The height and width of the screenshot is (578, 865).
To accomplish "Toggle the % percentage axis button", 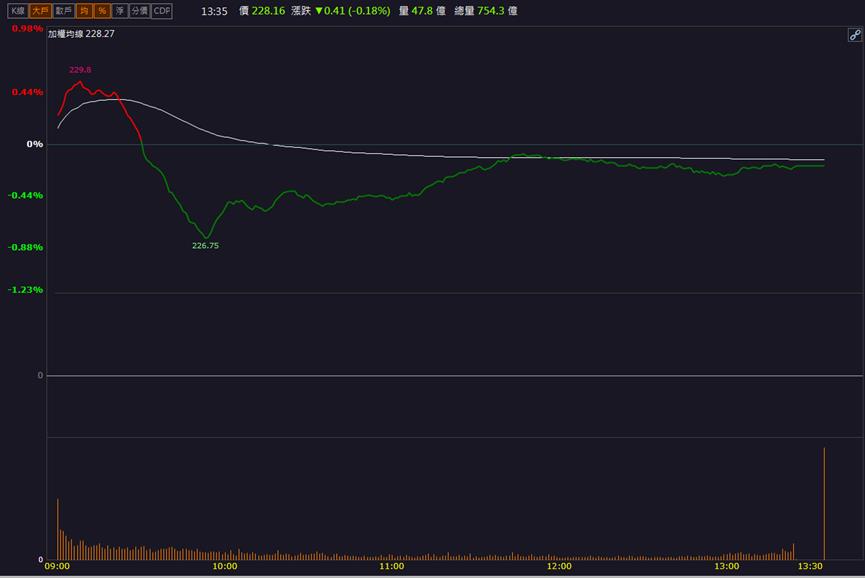I will [102, 10].
